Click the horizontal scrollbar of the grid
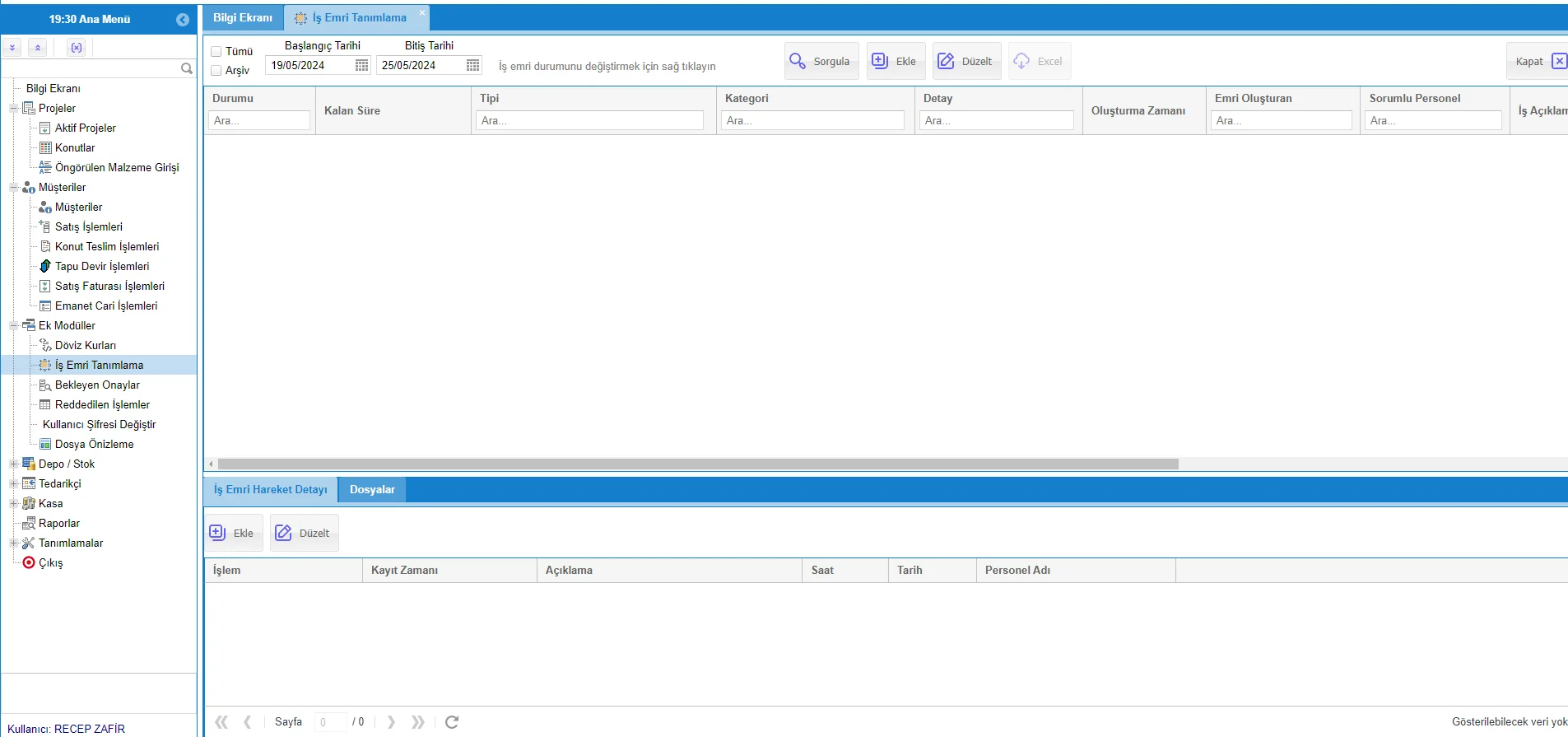 (698, 464)
